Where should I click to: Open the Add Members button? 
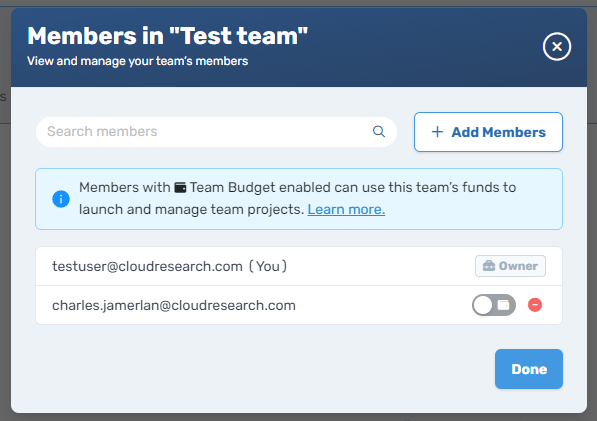click(488, 132)
